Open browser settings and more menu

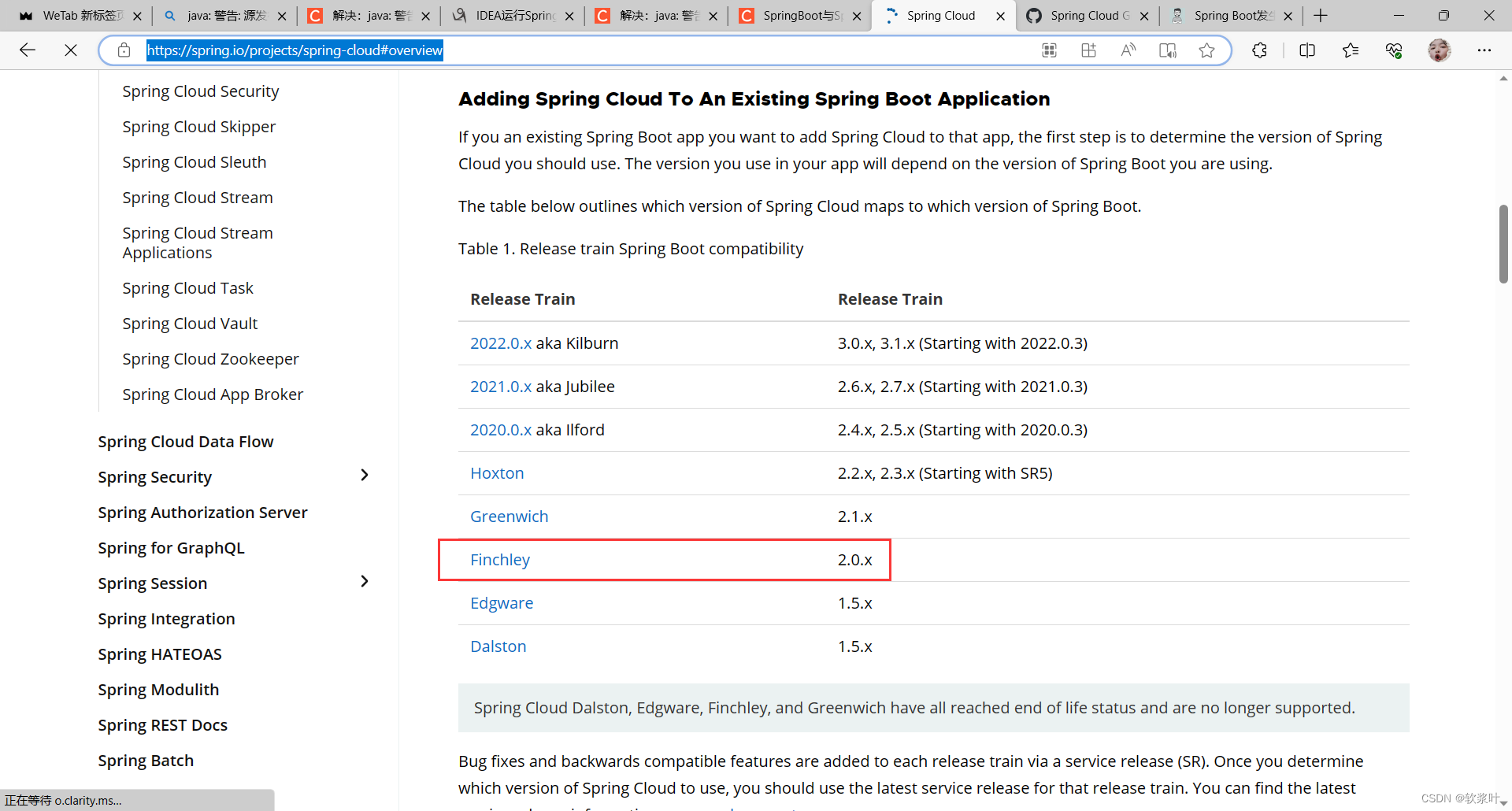1484,50
